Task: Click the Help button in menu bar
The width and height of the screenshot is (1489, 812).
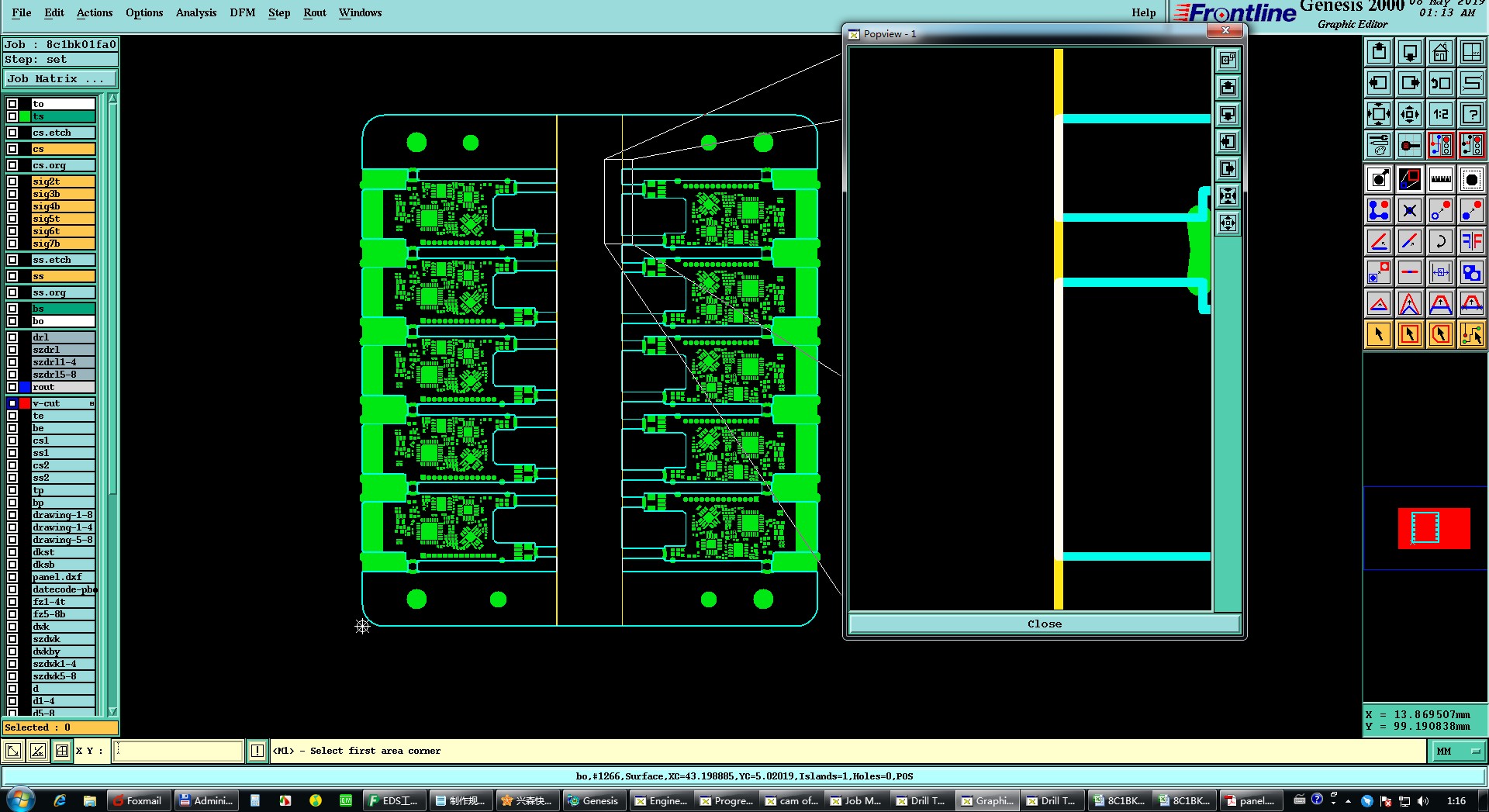Action: click(1143, 12)
